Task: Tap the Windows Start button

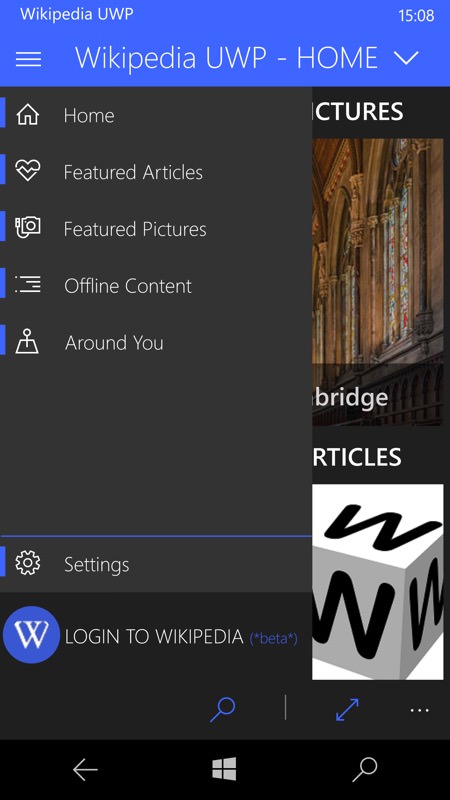Action: click(x=224, y=769)
